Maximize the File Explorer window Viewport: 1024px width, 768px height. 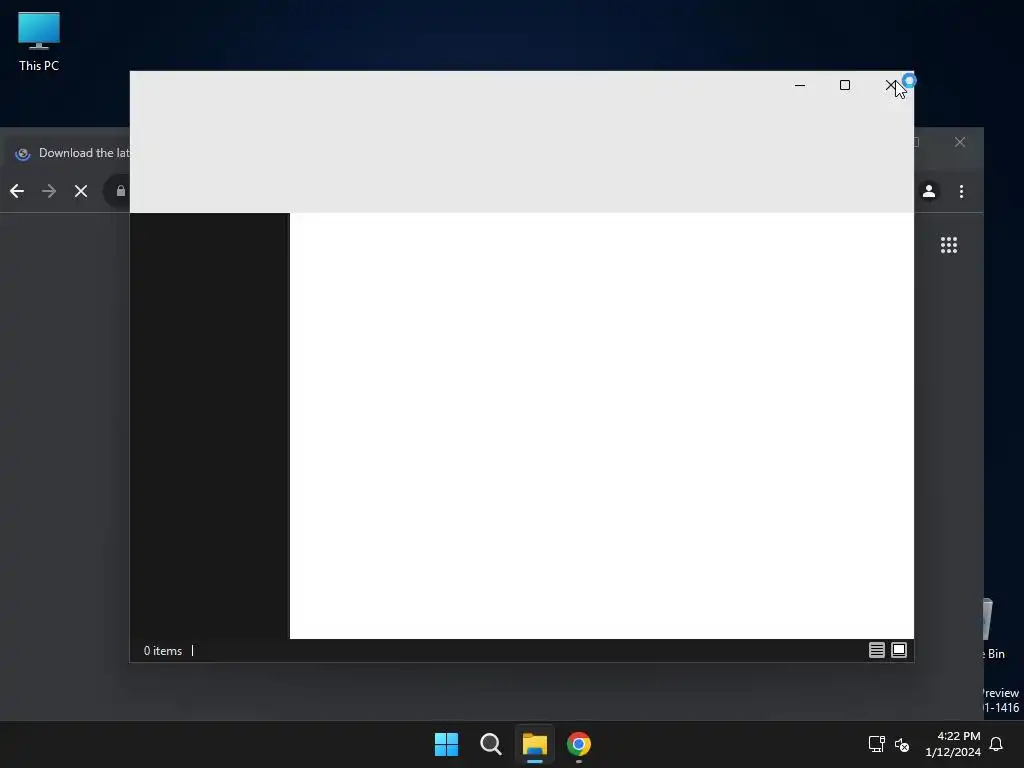(845, 85)
